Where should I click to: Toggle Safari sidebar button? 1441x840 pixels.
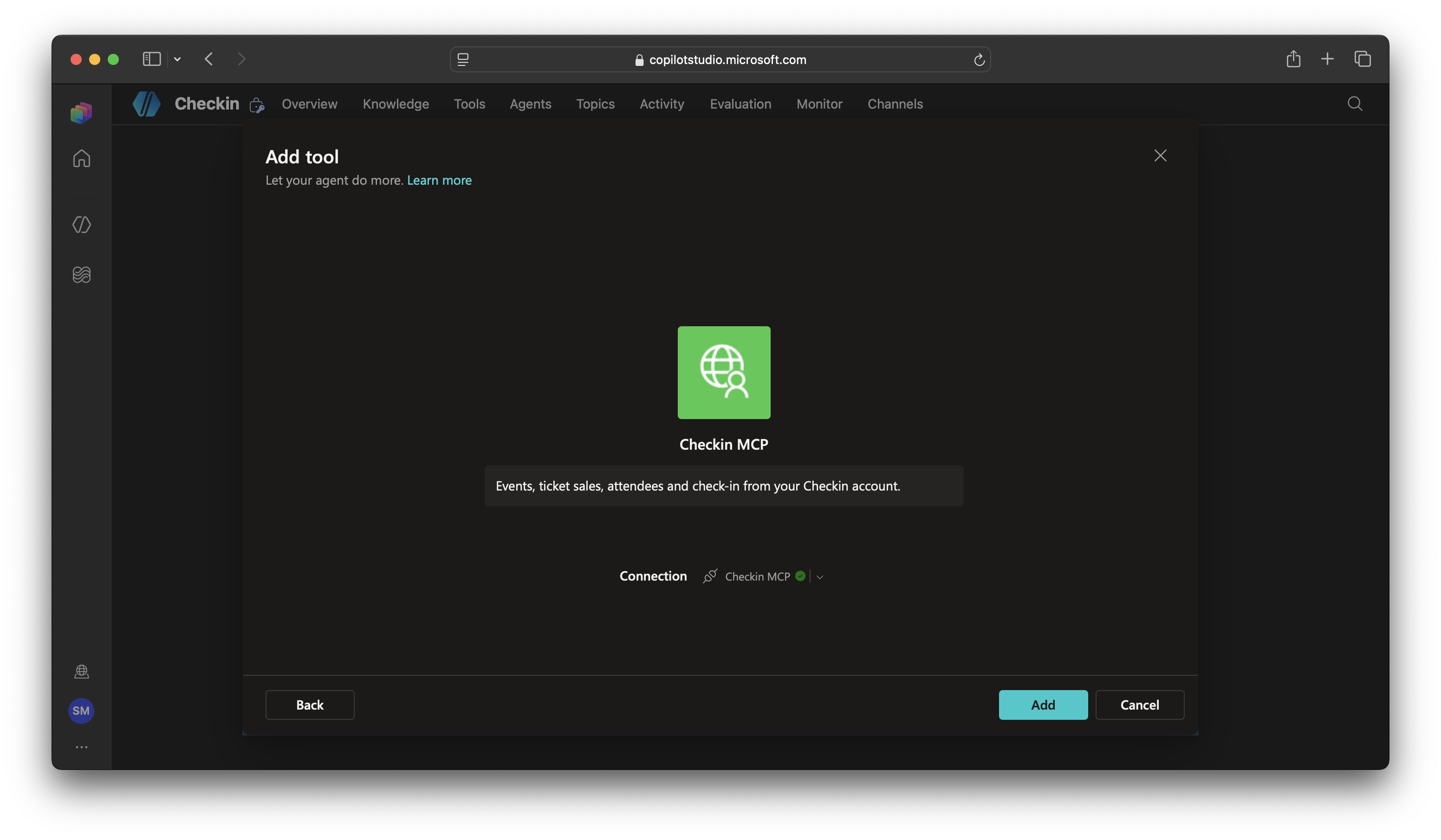(x=151, y=59)
